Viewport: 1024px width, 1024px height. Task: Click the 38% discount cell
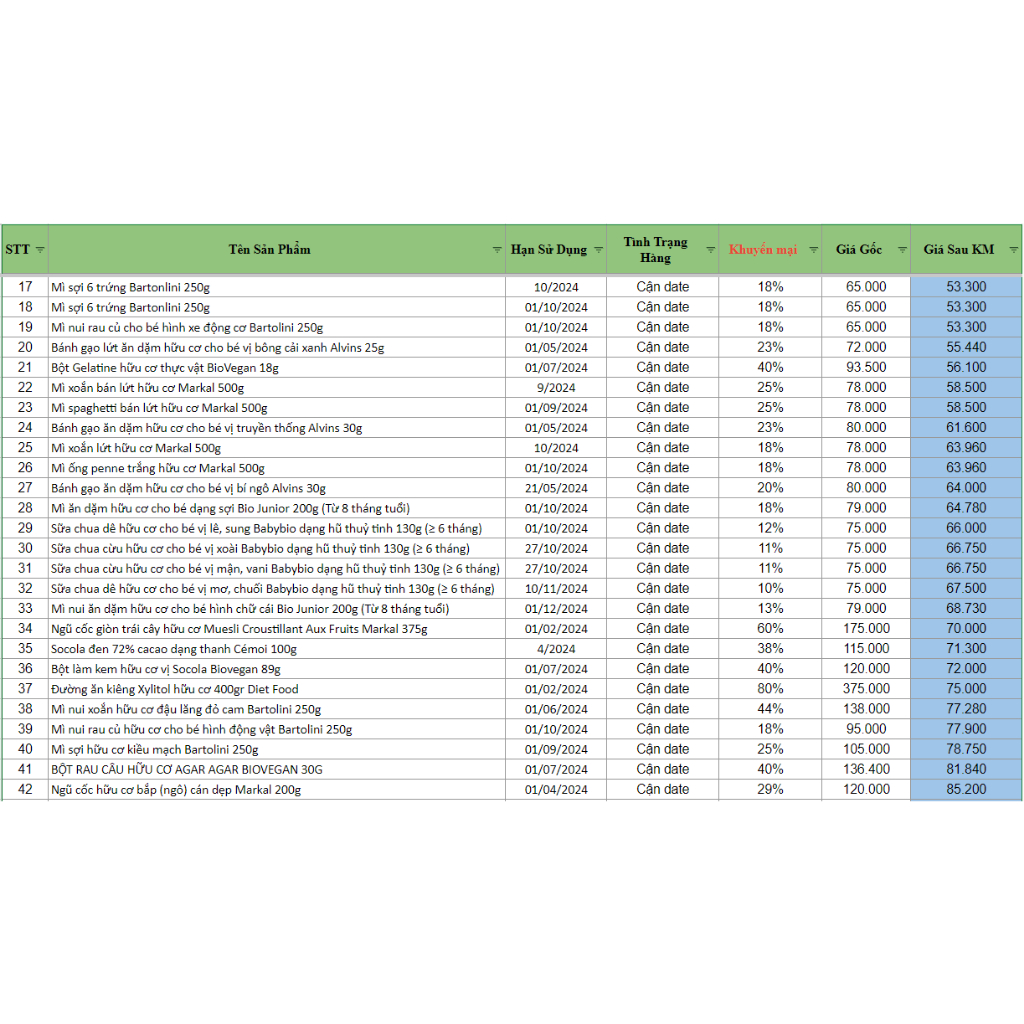[770, 649]
